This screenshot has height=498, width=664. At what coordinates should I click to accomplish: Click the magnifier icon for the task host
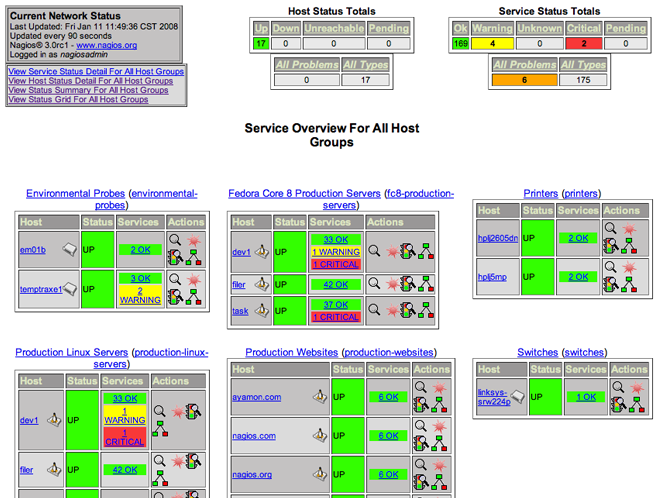374,311
